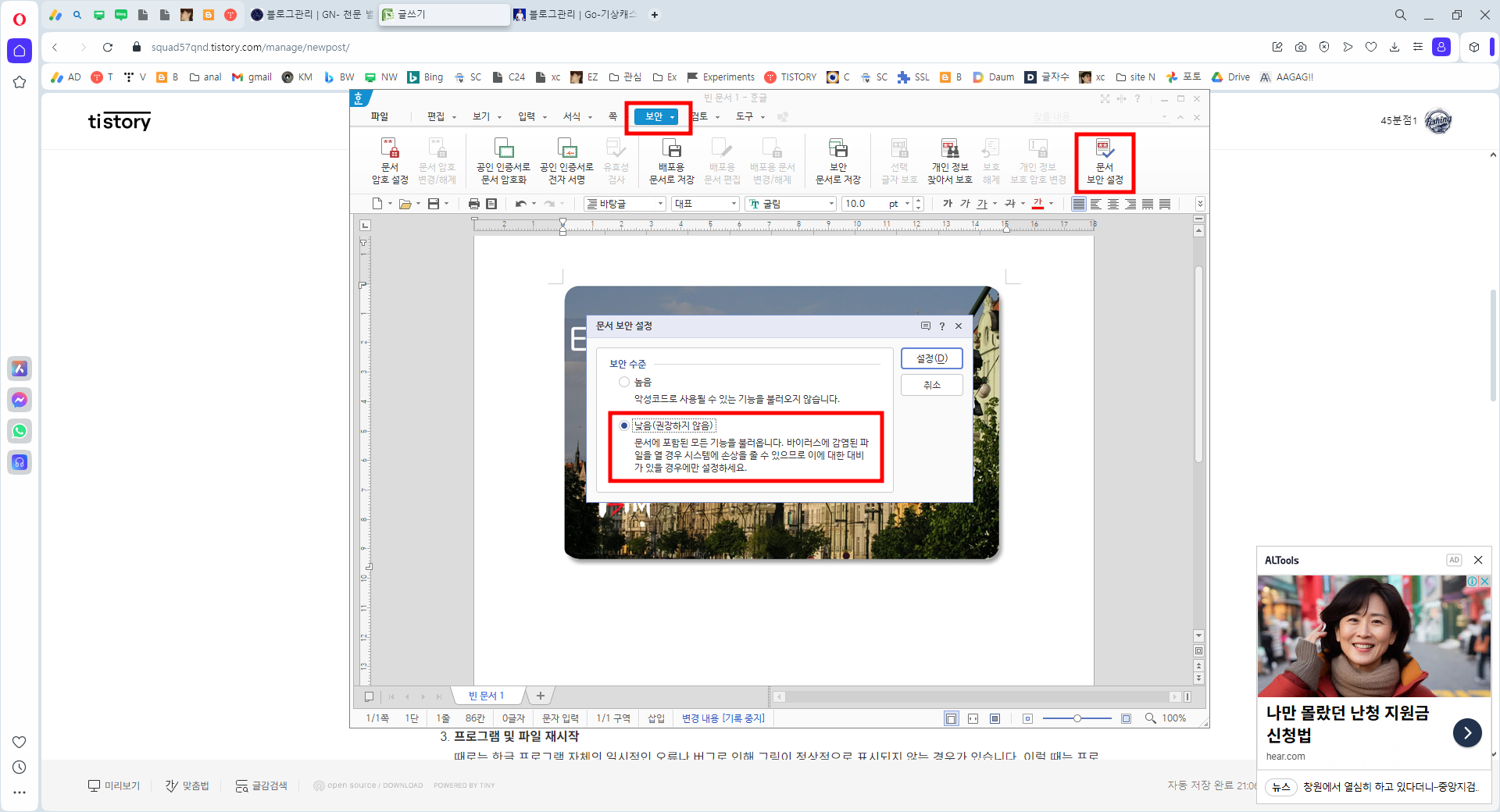Toggle justify both-sides alignment button
Image resolution: width=1500 pixels, height=812 pixels.
tap(1078, 204)
